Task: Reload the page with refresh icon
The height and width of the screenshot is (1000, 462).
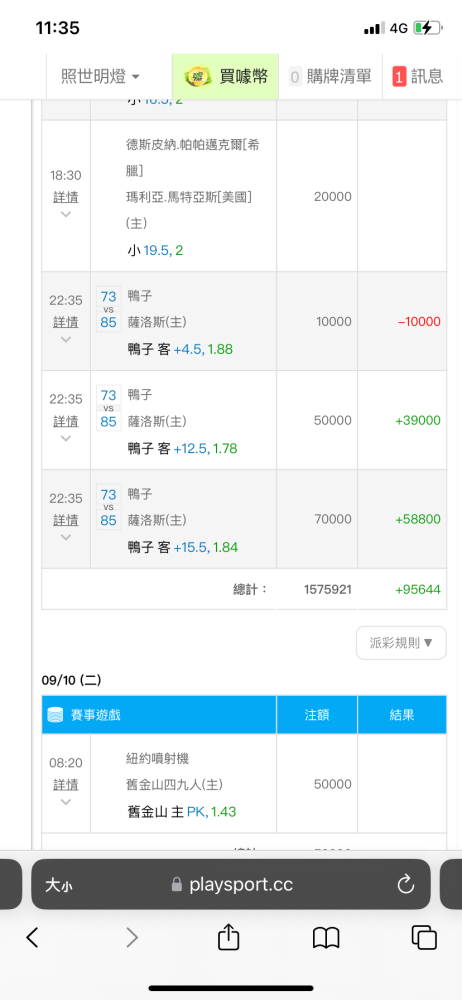Action: [406, 884]
